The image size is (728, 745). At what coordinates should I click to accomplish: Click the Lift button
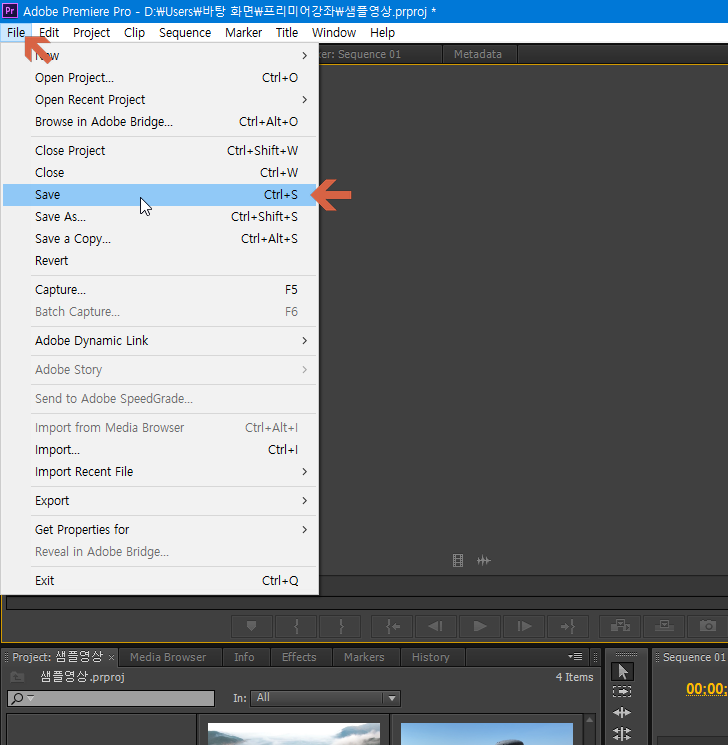620,626
